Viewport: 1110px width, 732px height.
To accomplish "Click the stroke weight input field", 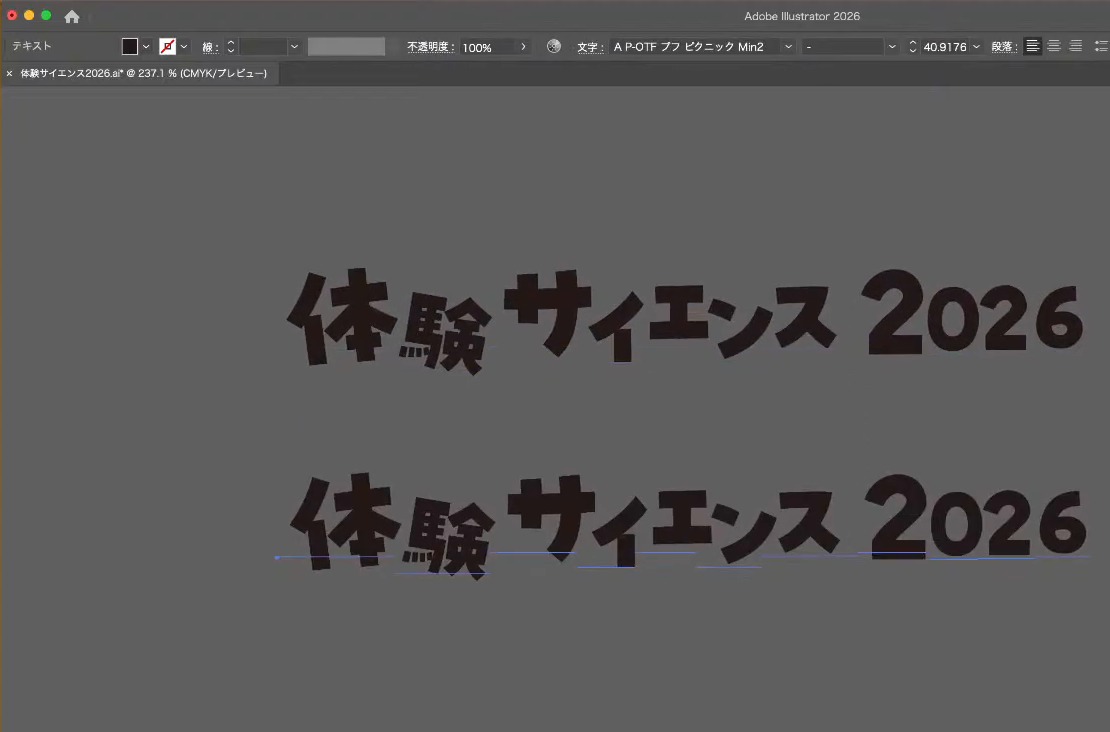I will (263, 47).
